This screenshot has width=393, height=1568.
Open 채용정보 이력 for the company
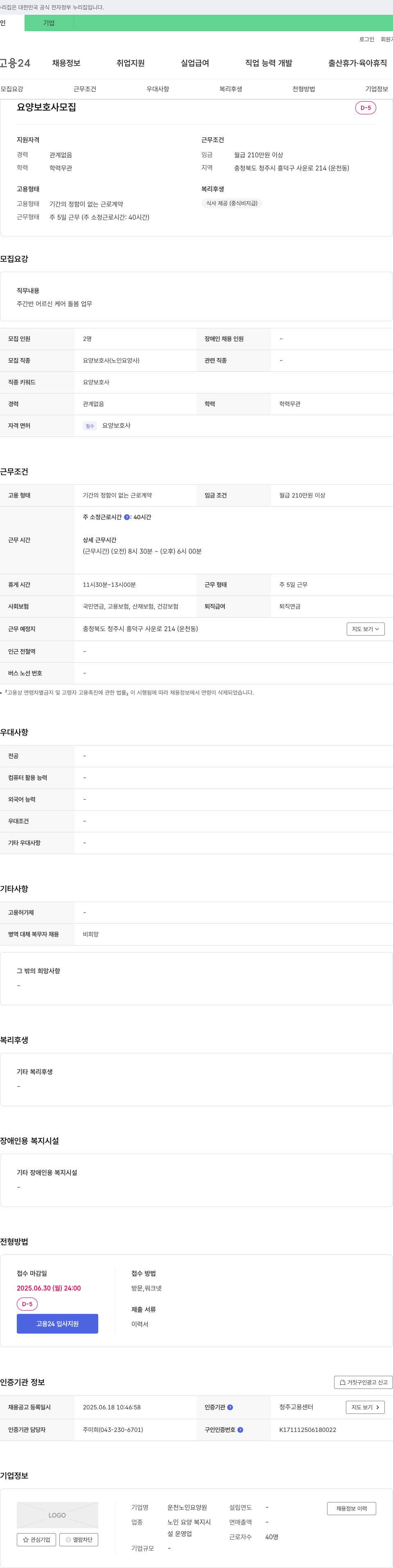352,1508
